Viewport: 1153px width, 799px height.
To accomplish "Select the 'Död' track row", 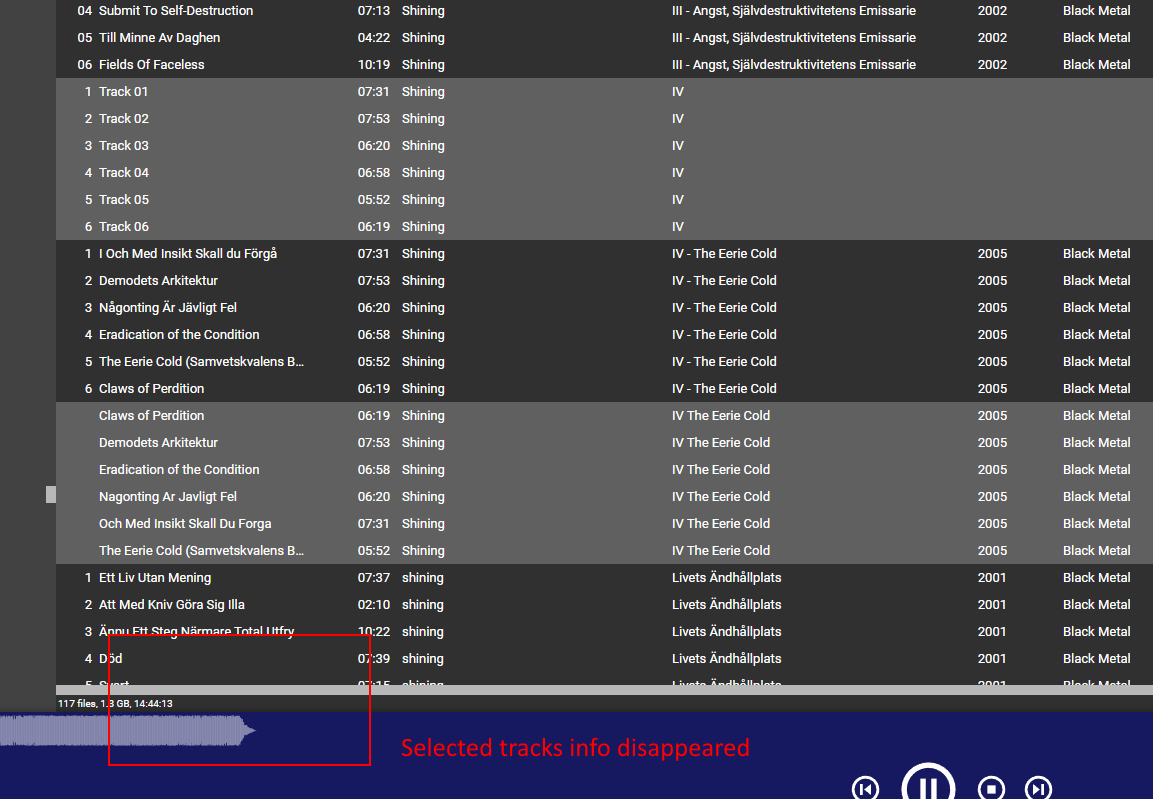I will pyautogui.click(x=604, y=659).
